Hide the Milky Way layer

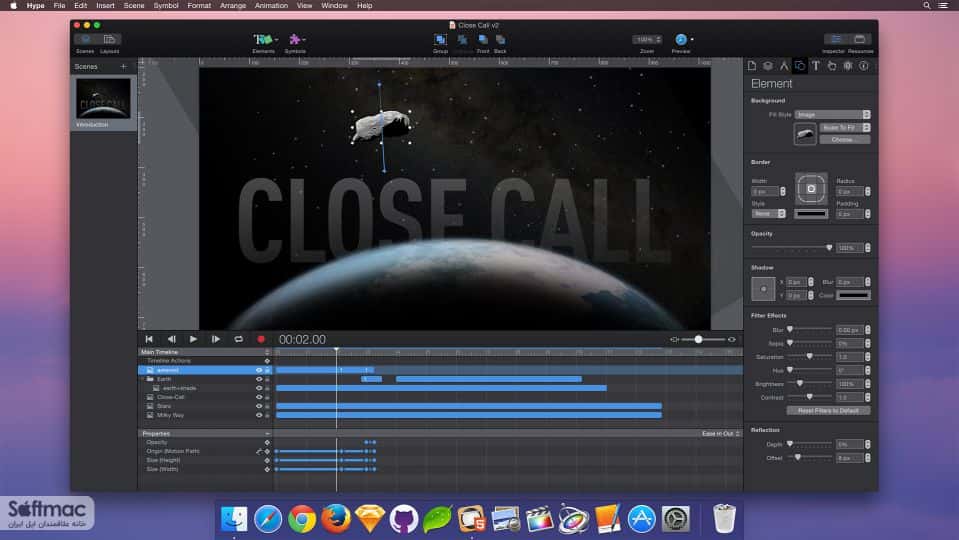click(x=259, y=415)
